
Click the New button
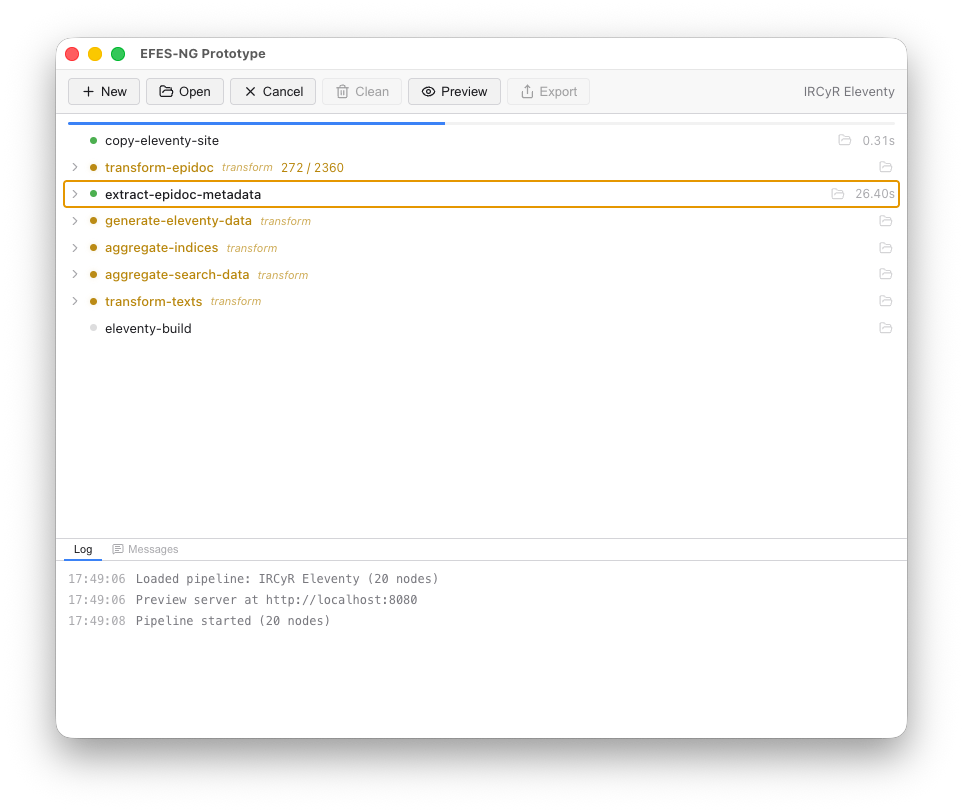(104, 92)
